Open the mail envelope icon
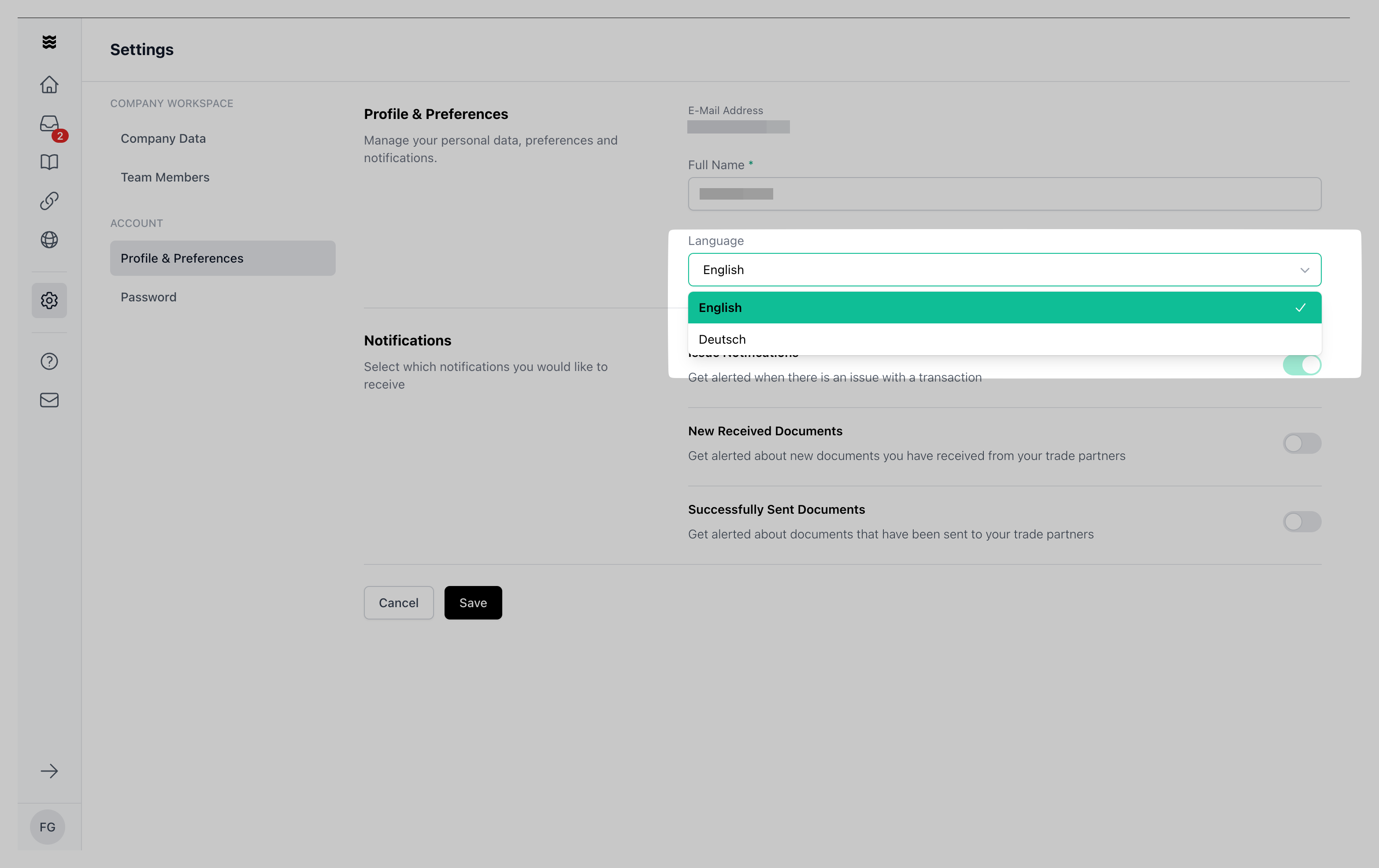The height and width of the screenshot is (868, 1379). pos(49,400)
